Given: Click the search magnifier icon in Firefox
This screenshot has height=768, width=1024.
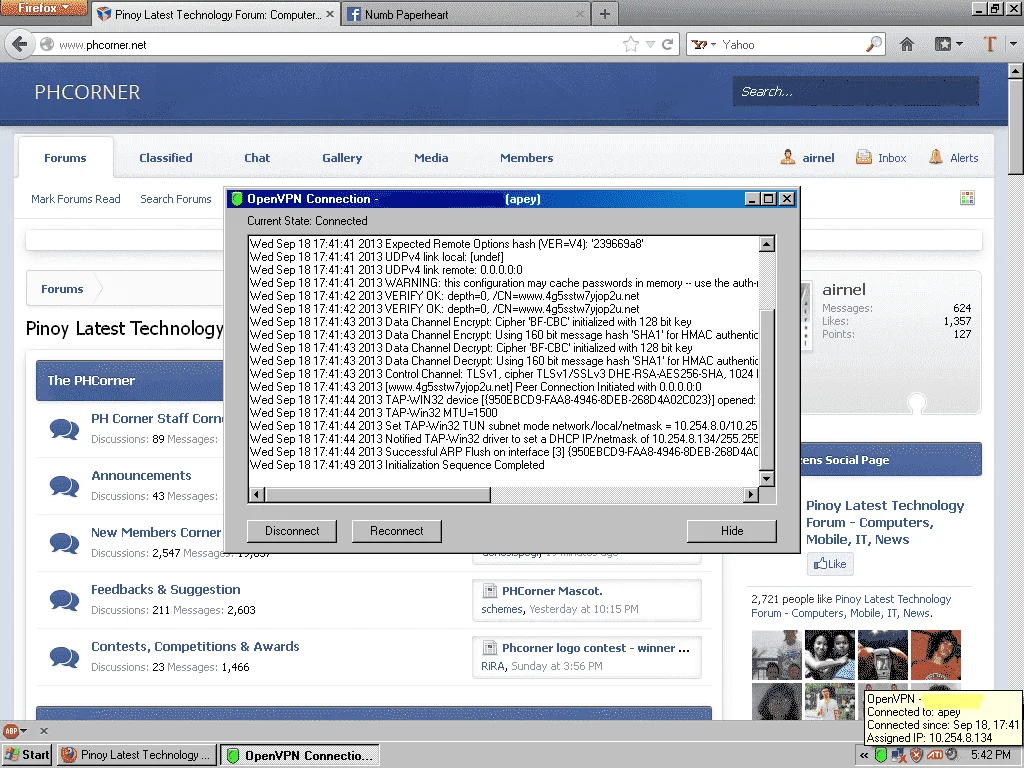Looking at the screenshot, I should 873,44.
